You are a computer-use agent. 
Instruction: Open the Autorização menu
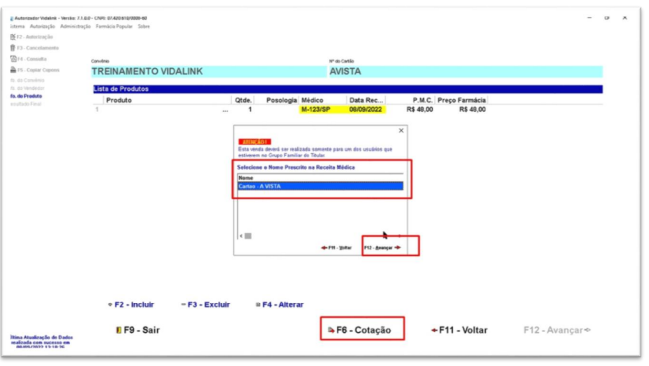tap(42, 26)
